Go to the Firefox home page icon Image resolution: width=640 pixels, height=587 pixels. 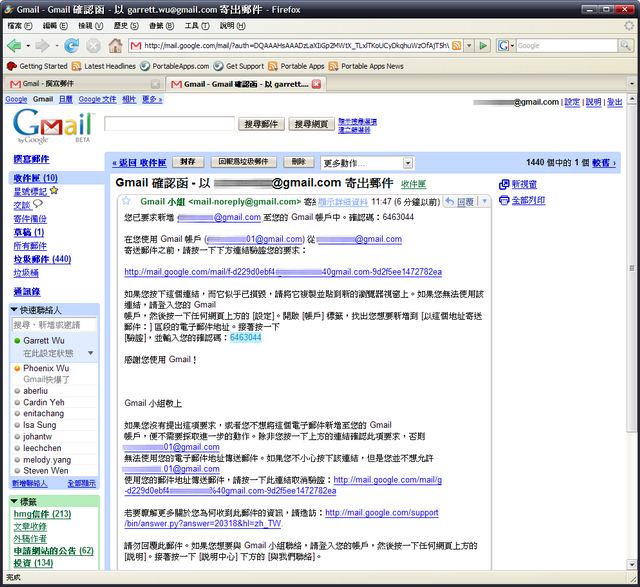pyautogui.click(x=116, y=45)
